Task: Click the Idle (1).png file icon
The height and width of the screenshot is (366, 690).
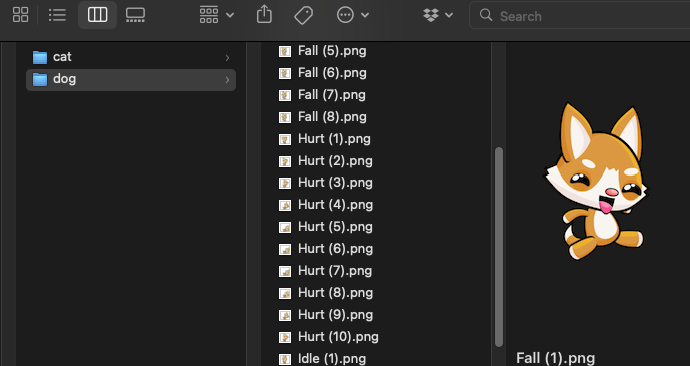Action: (x=285, y=359)
